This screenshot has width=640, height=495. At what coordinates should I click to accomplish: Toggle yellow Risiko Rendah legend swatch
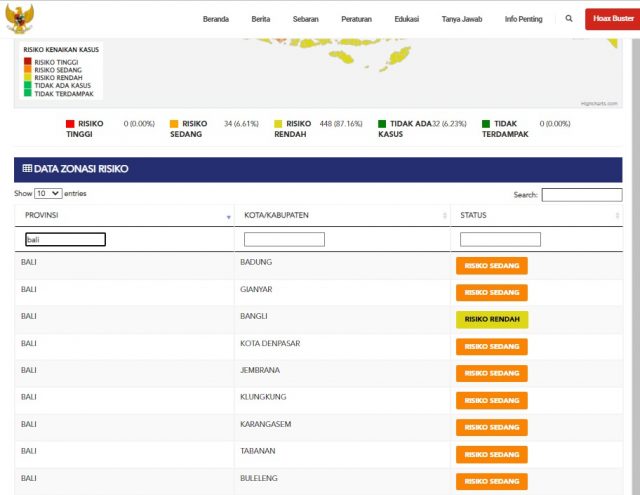point(278,124)
